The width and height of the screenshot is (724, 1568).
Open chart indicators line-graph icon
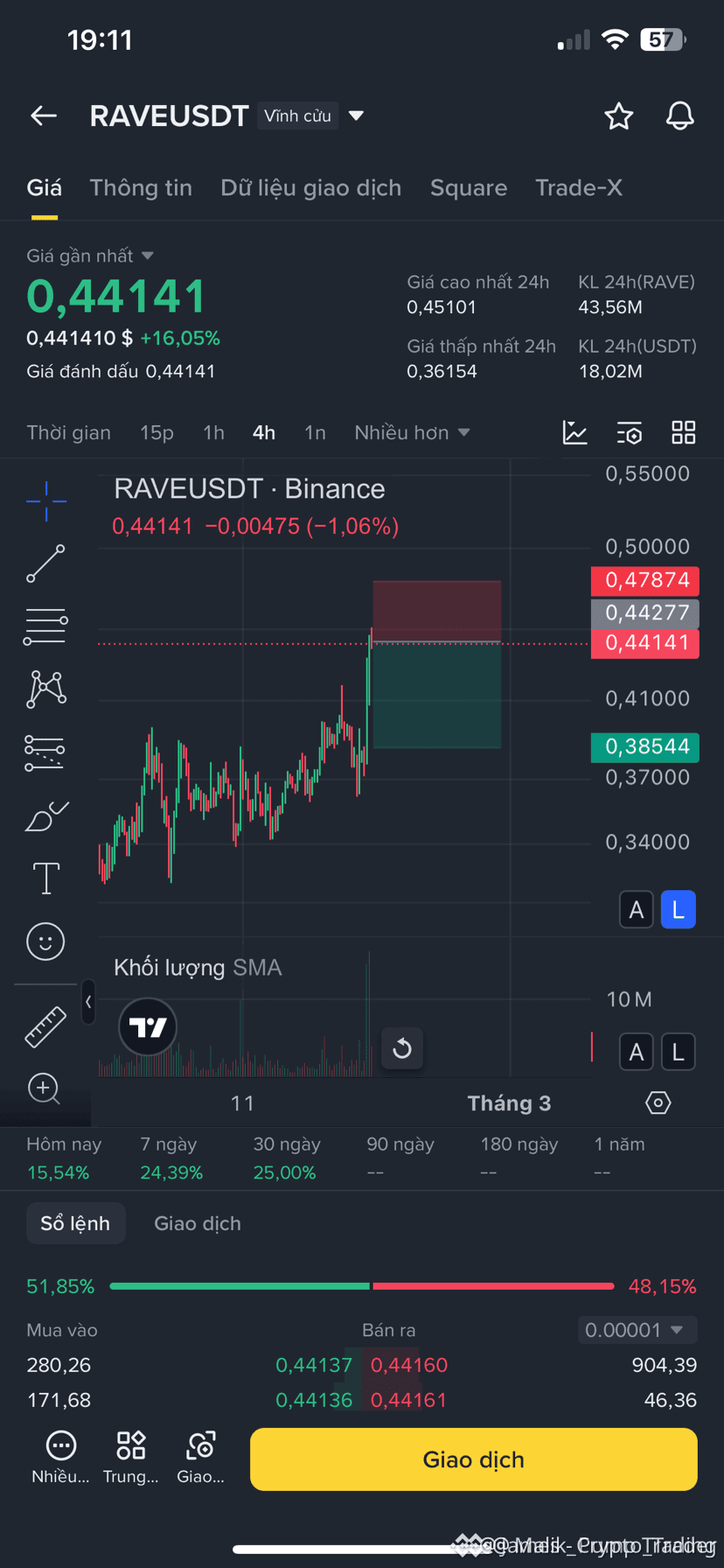574,432
